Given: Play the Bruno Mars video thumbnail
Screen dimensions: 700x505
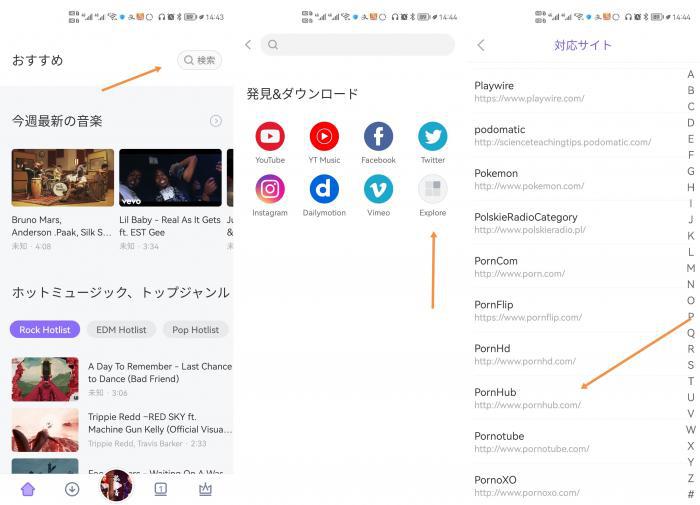Looking at the screenshot, I should click(62, 178).
